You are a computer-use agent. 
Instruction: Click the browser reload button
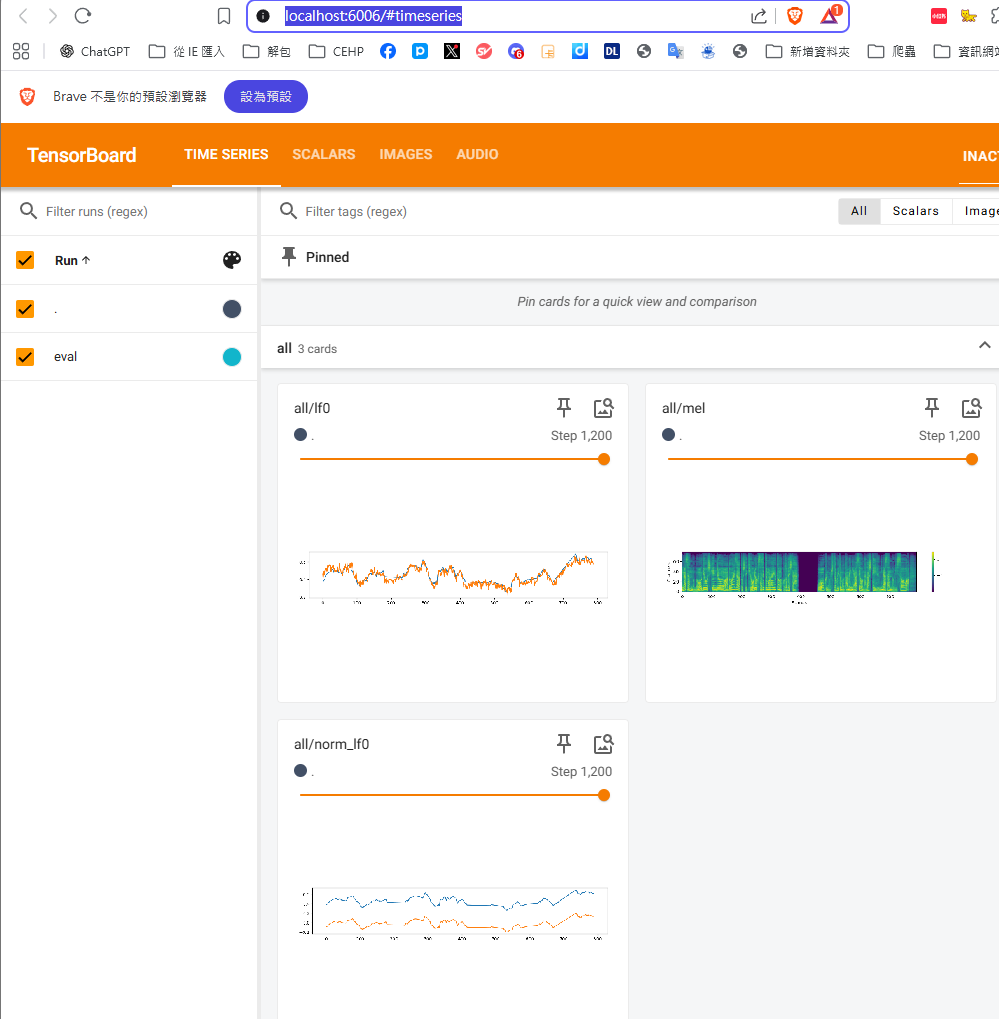pos(84,16)
